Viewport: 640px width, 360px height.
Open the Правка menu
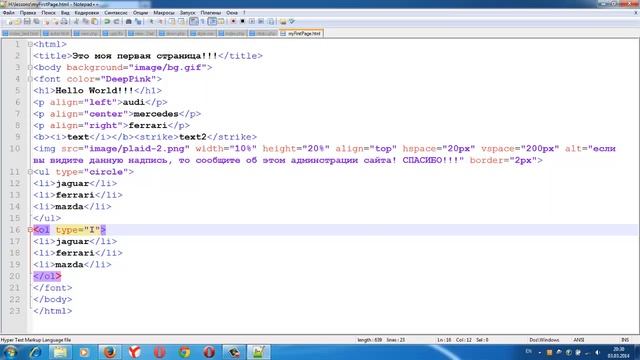click(x=28, y=13)
